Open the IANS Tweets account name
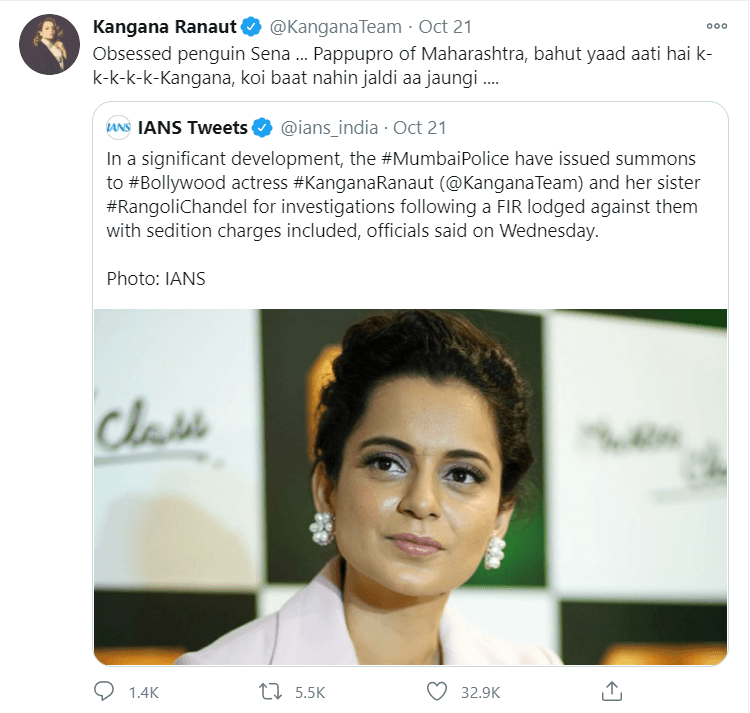 [192, 128]
